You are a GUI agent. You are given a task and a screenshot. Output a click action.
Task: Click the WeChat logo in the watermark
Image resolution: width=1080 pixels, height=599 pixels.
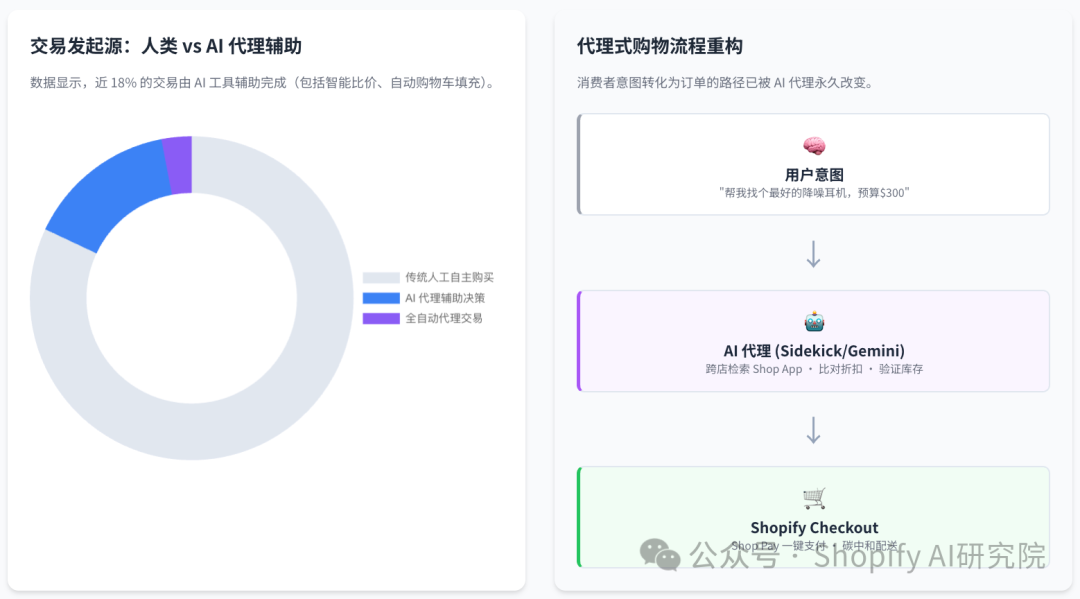[660, 555]
